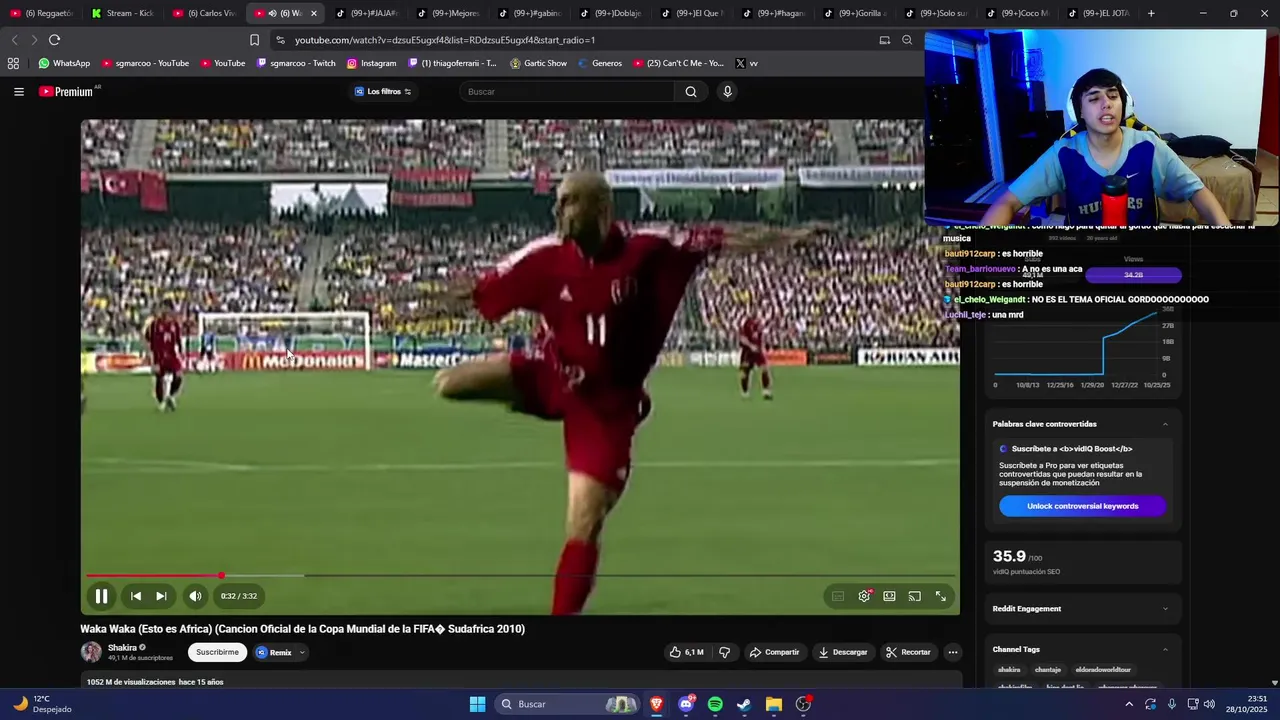Screen dimensions: 1280x720
Task: Run search with the magnifier button
Action: [691, 91]
